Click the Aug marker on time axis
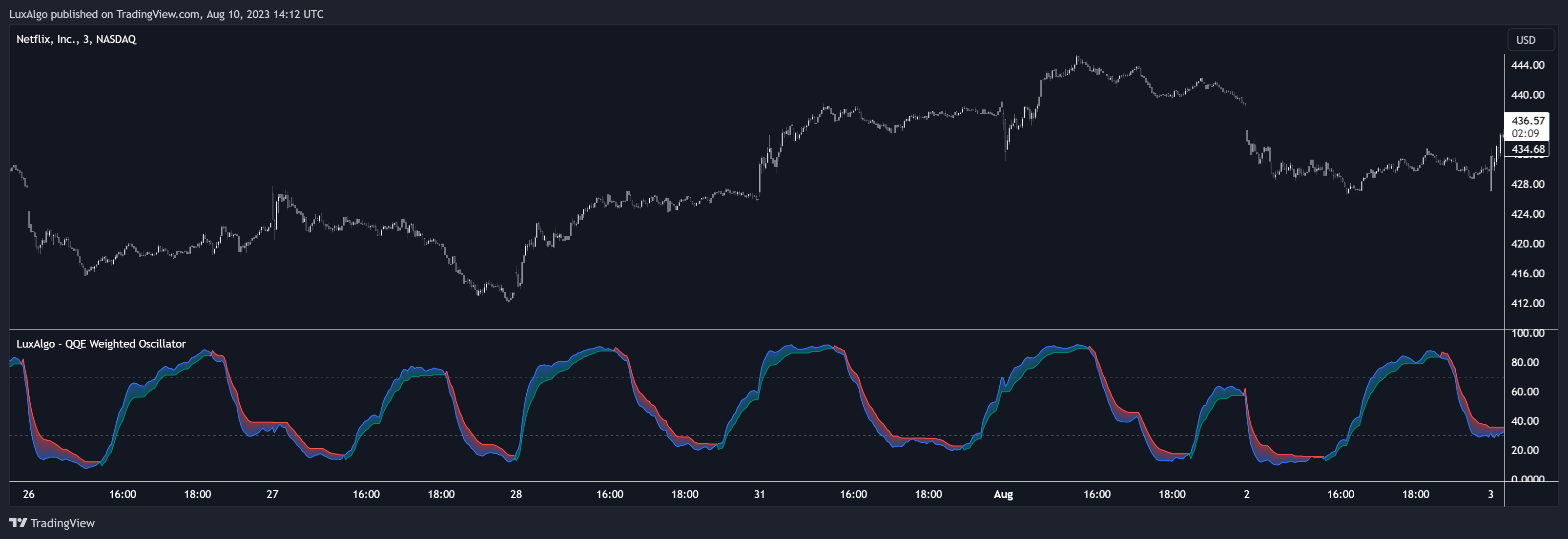This screenshot has width=1568, height=539. (1003, 495)
